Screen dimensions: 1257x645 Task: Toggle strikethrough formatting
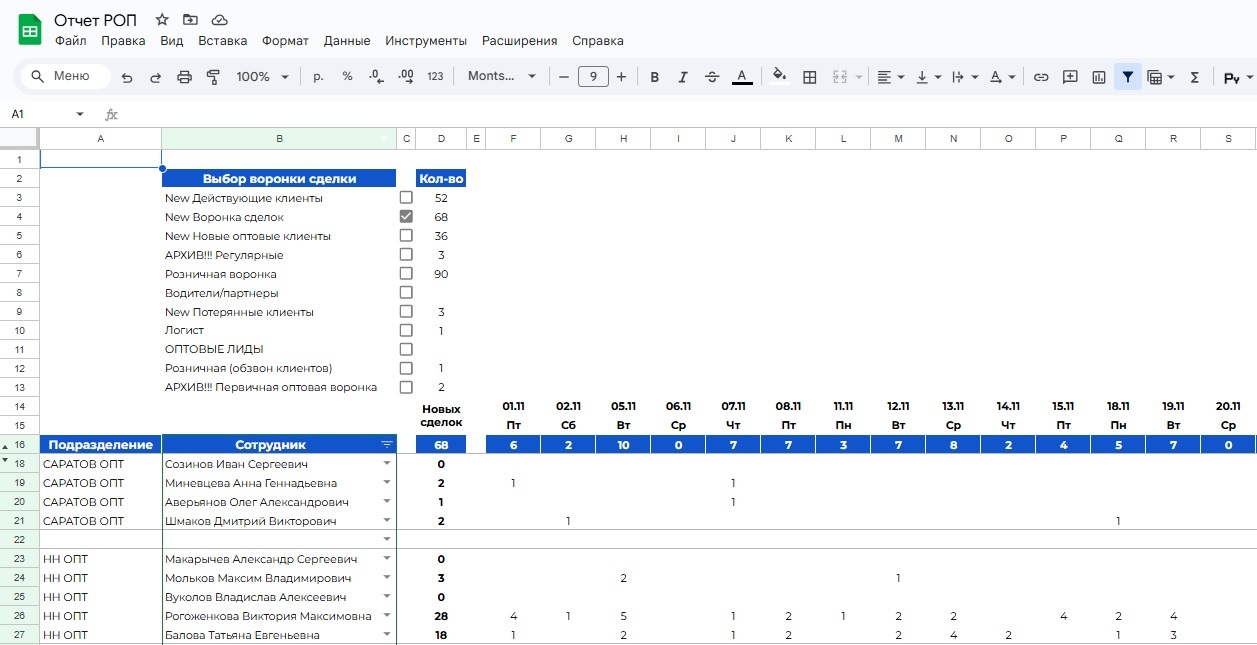[712, 77]
